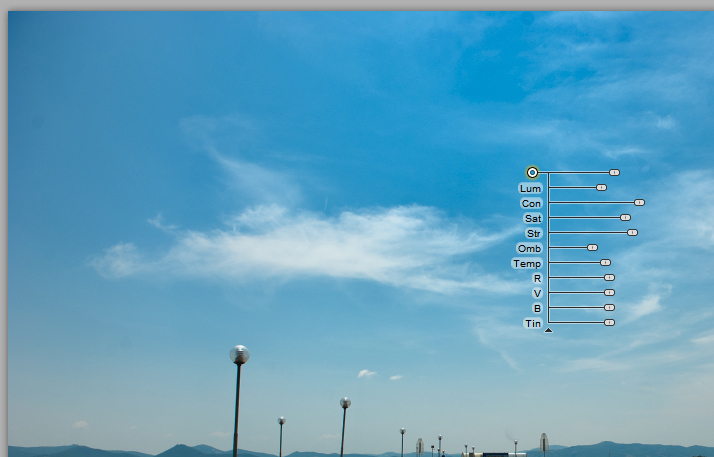Click the Omb slider handle
The width and height of the screenshot is (714, 457).
(592, 248)
